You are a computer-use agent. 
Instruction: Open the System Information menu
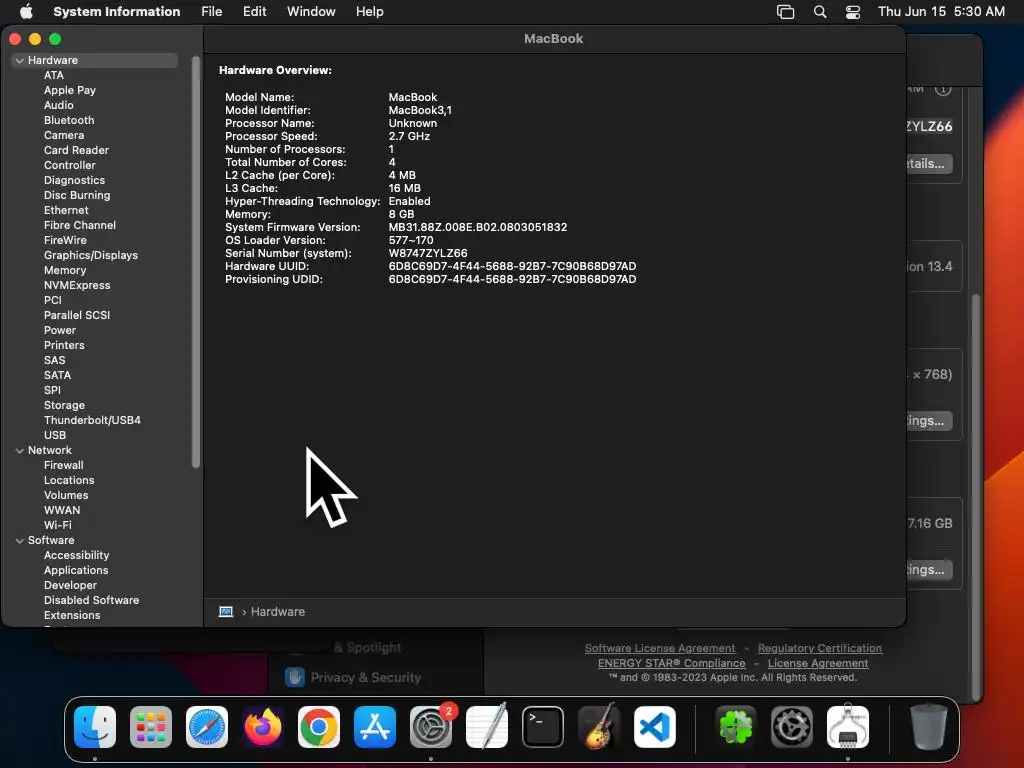pyautogui.click(x=116, y=12)
